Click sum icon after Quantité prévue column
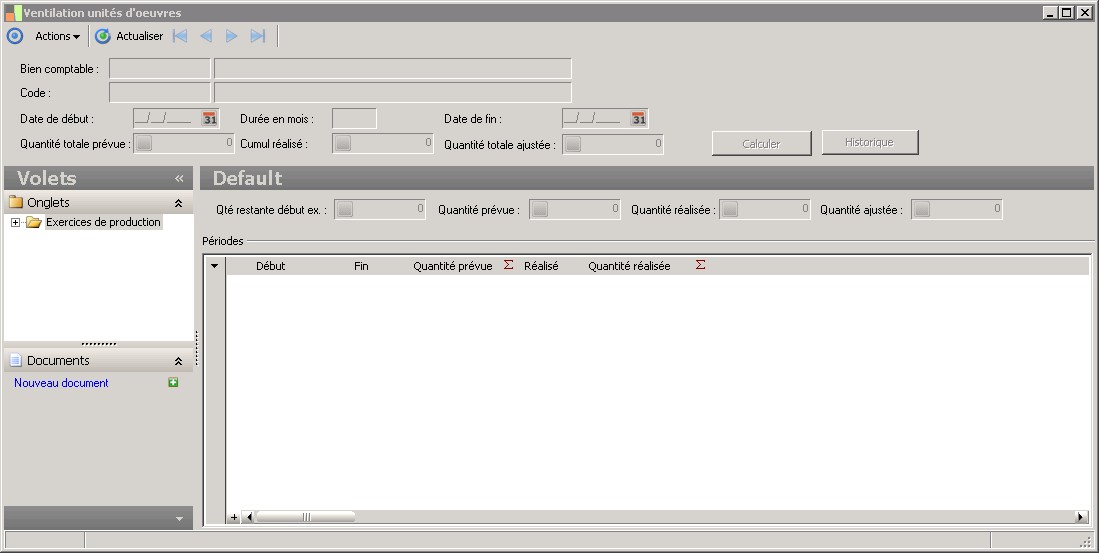 [509, 265]
